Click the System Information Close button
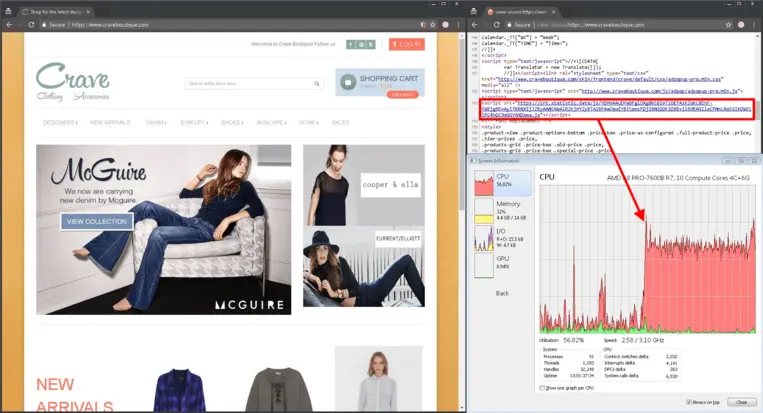The height and width of the screenshot is (413, 763). pyautogui.click(x=741, y=402)
